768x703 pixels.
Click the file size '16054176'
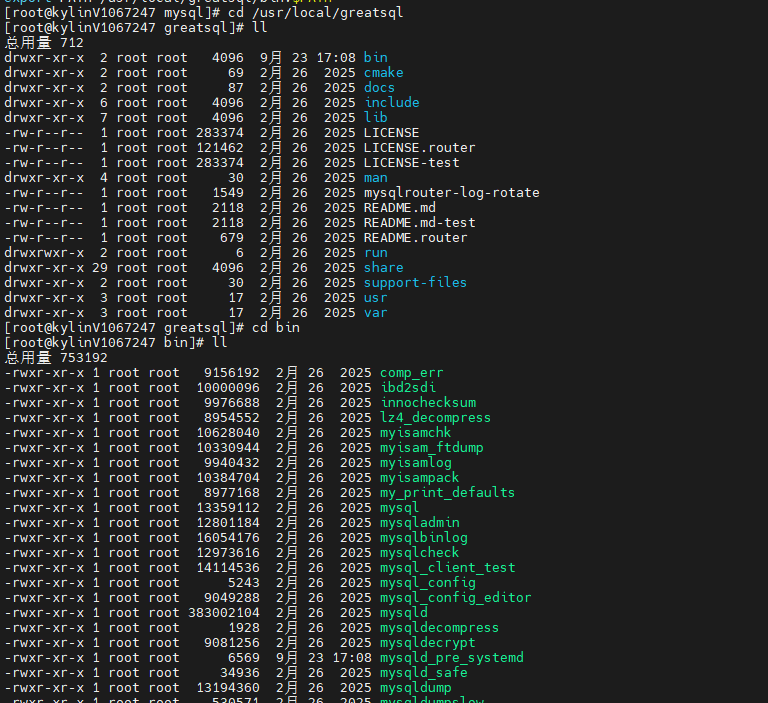228,538
